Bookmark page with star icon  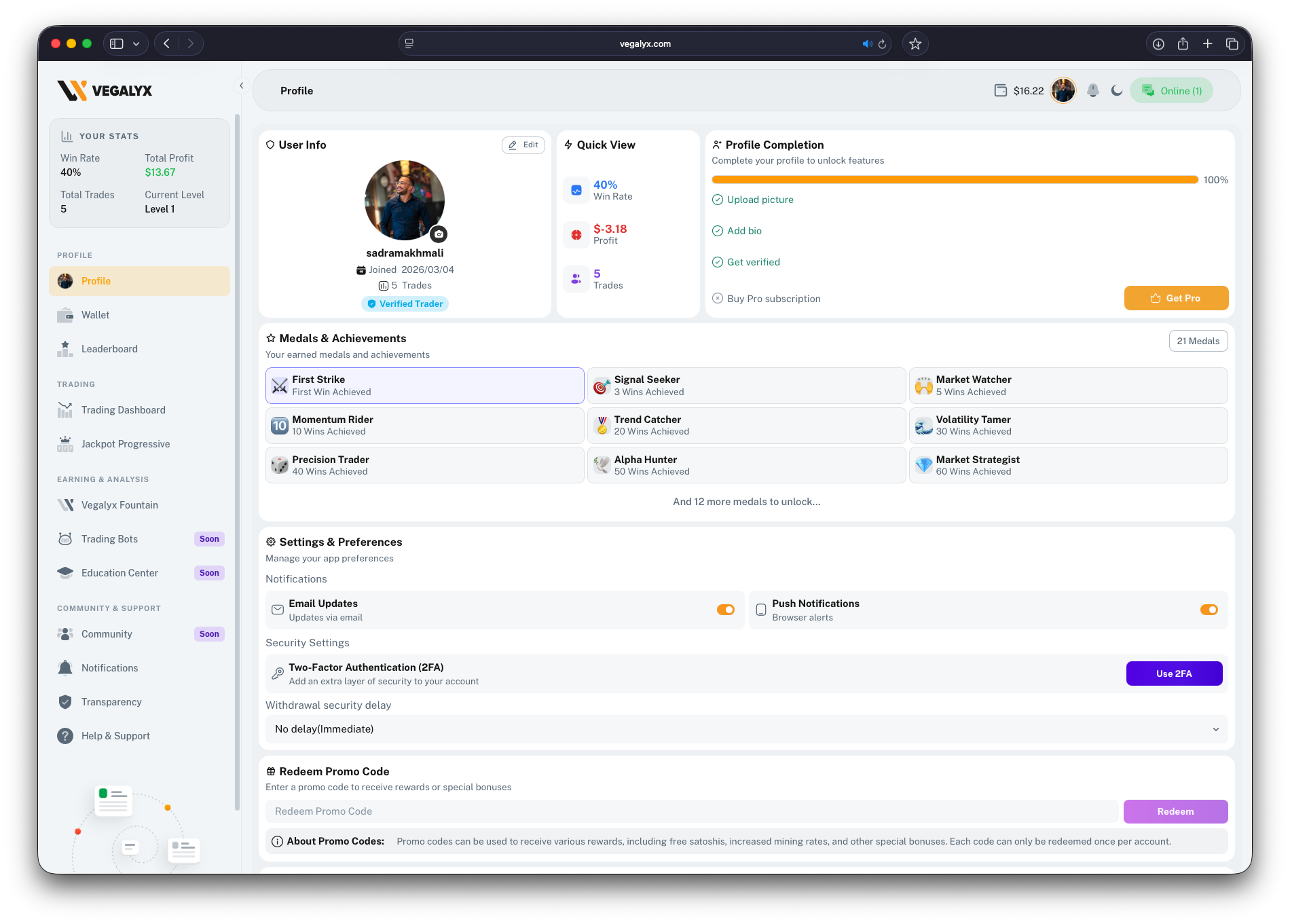pyautogui.click(x=915, y=43)
